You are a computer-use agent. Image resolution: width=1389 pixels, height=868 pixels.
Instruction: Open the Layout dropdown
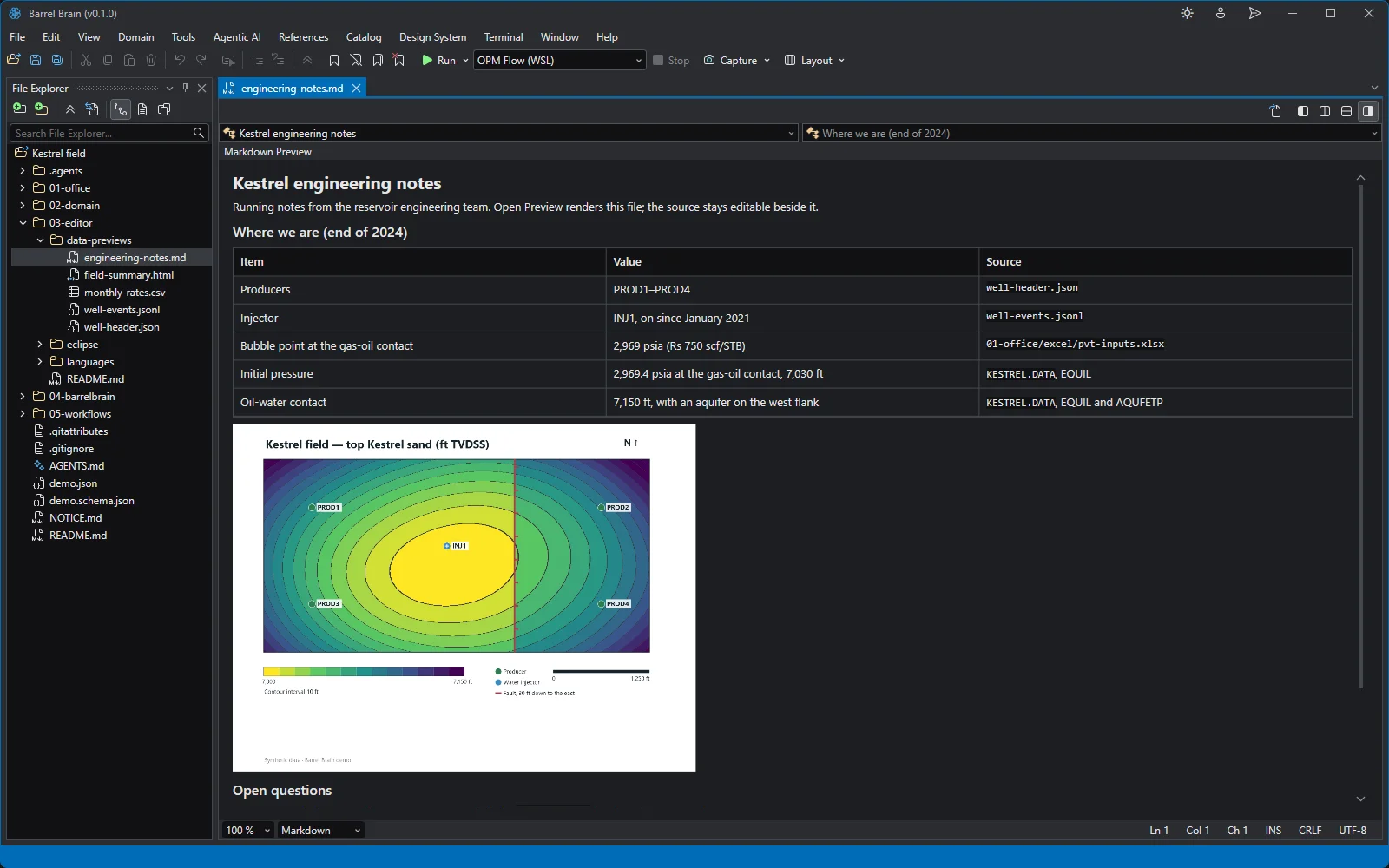(x=814, y=60)
